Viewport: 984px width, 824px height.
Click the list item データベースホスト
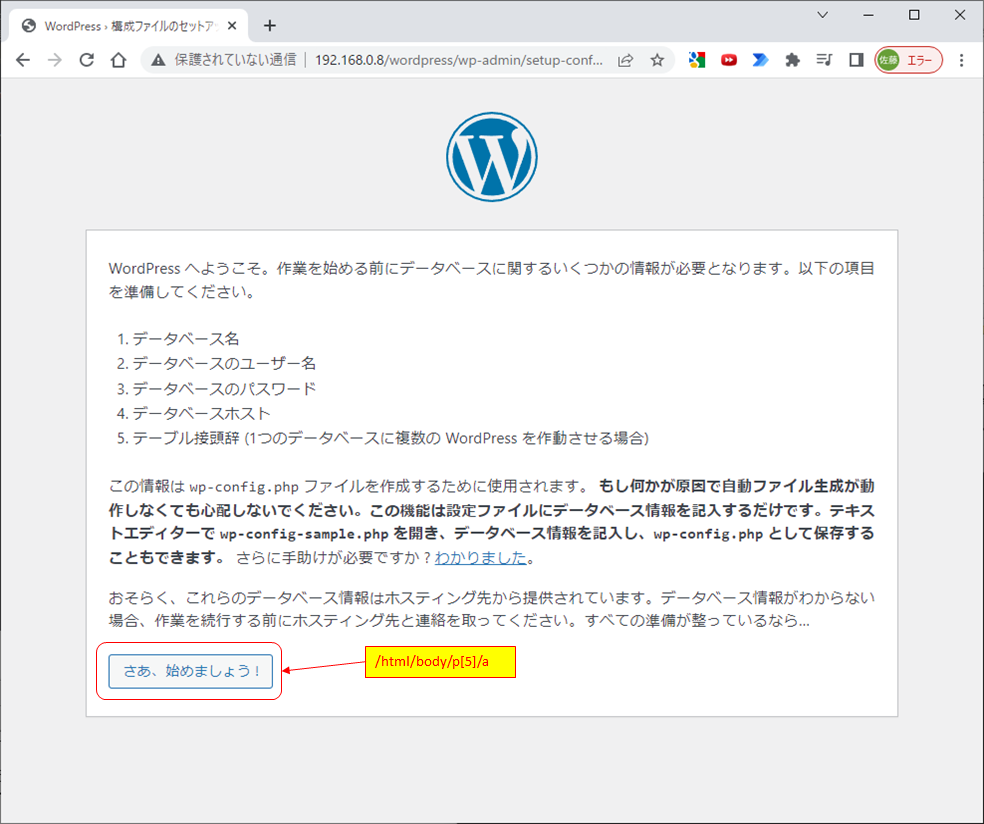(201, 414)
